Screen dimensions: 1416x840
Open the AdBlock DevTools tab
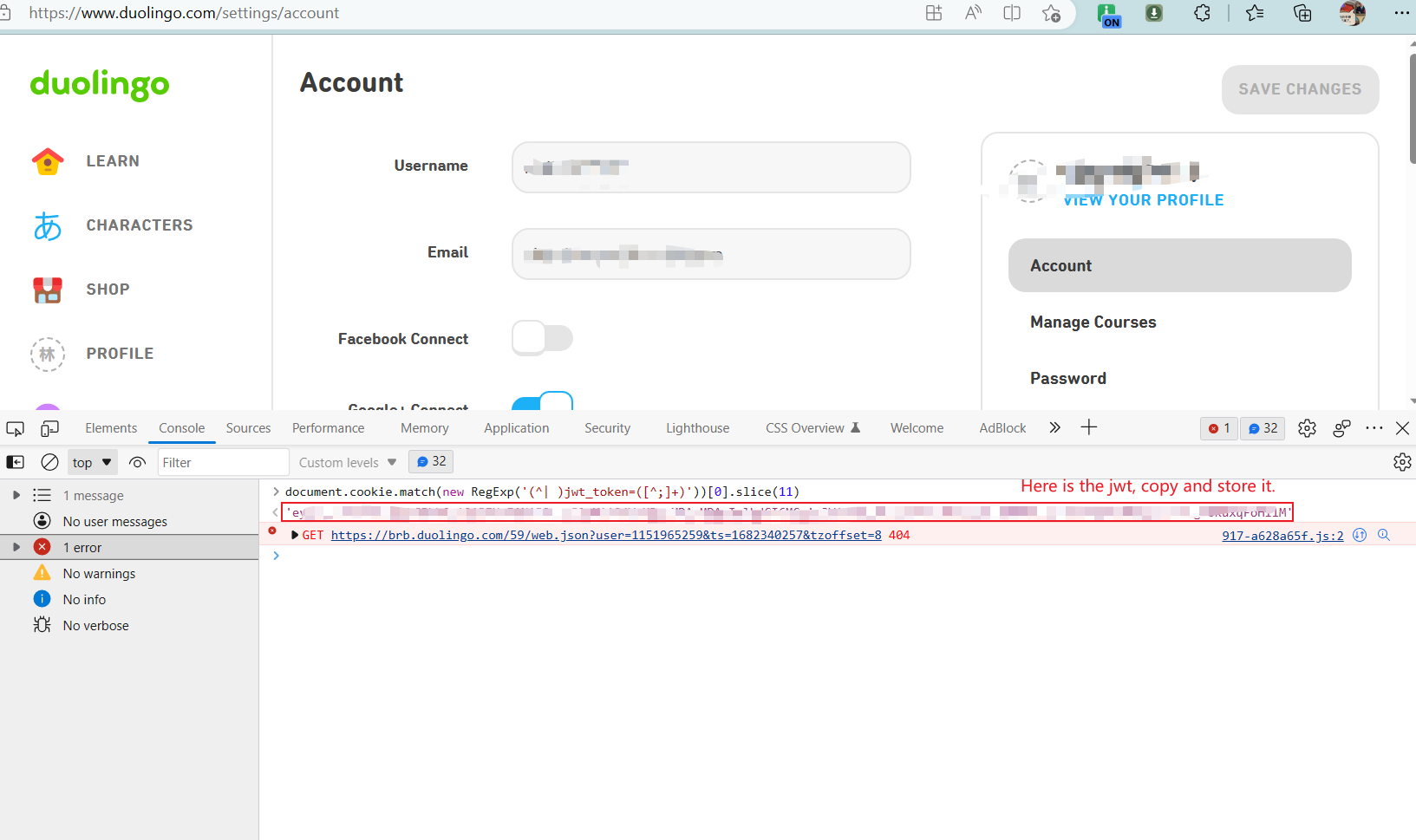click(x=1002, y=428)
